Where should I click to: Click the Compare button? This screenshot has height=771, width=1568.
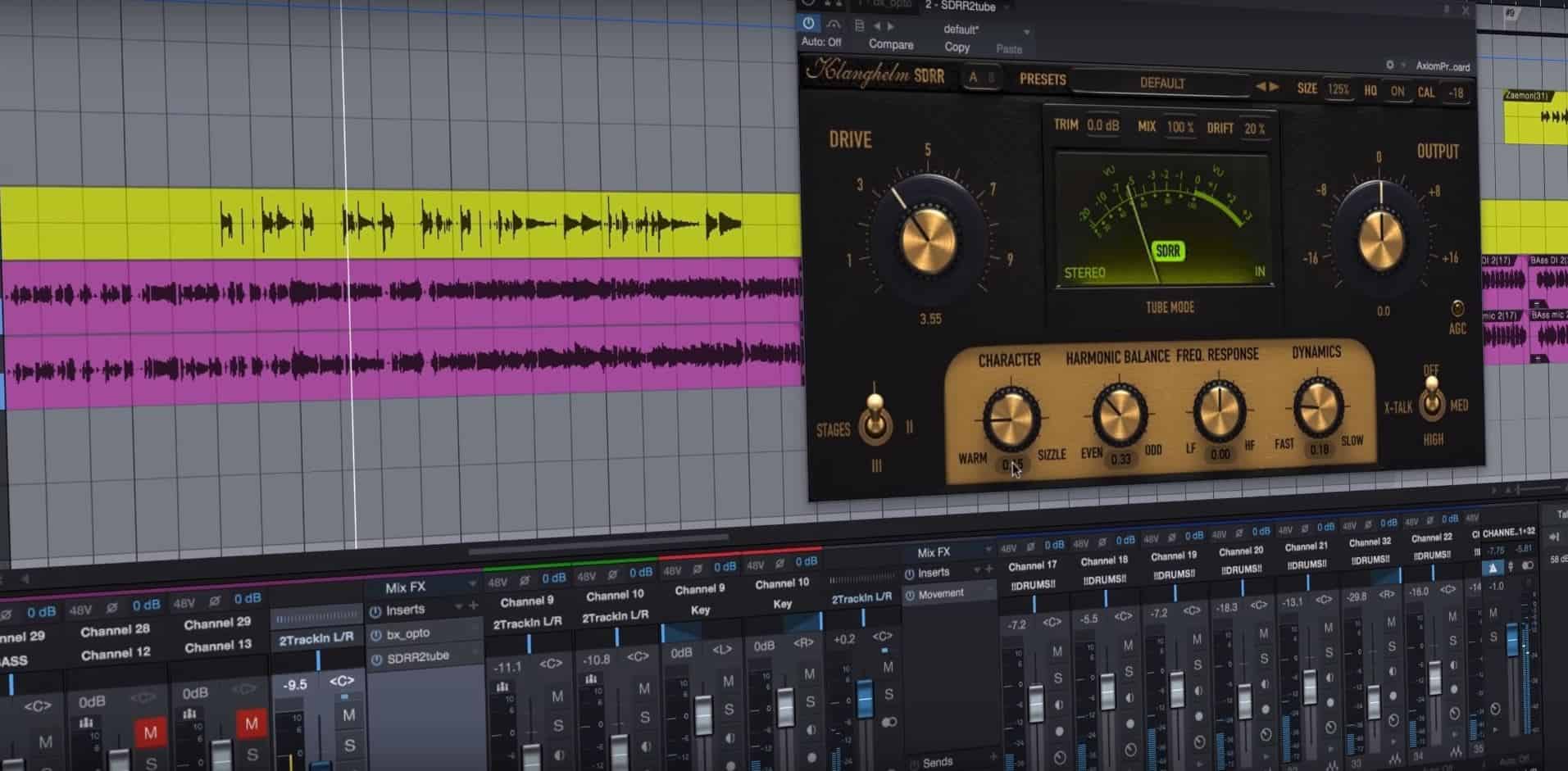pyautogui.click(x=892, y=45)
